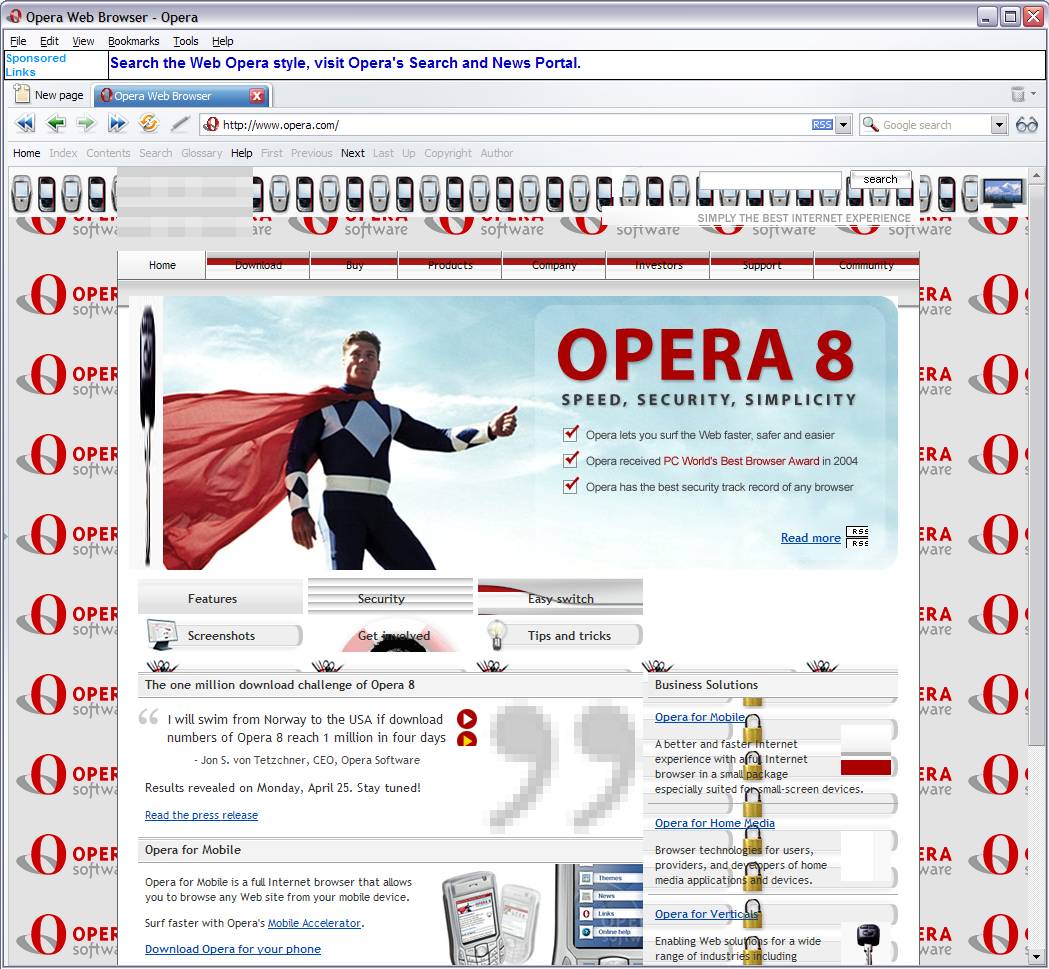Reload the page with the Reload icon

point(149,123)
